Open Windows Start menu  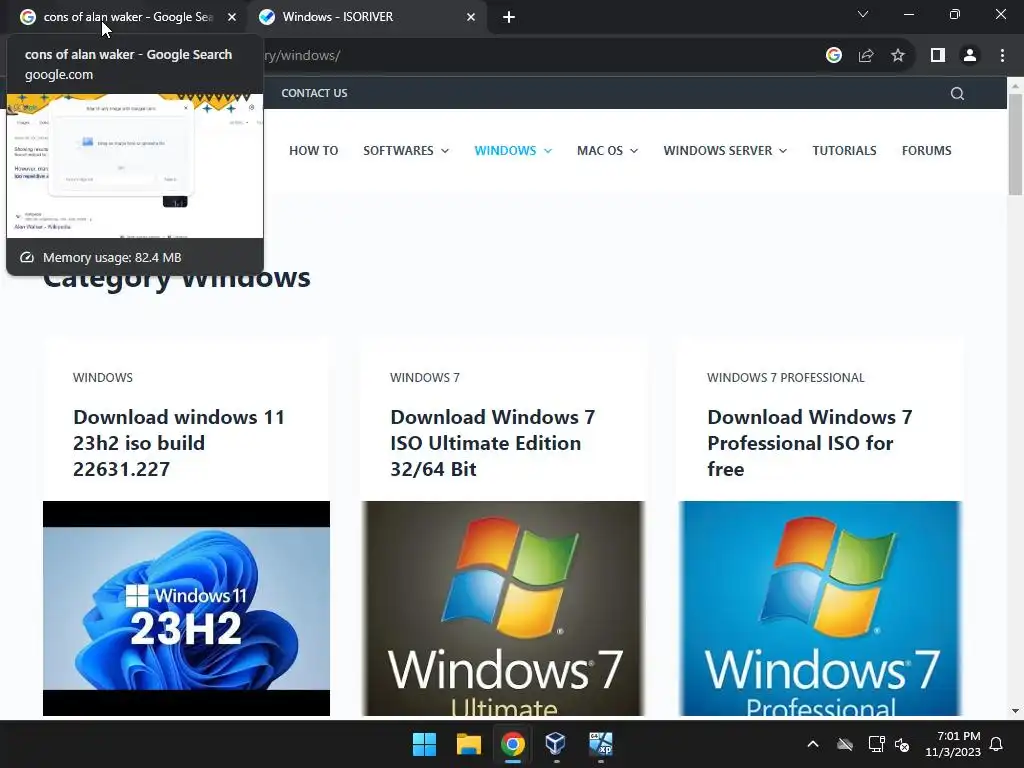pyautogui.click(x=424, y=744)
